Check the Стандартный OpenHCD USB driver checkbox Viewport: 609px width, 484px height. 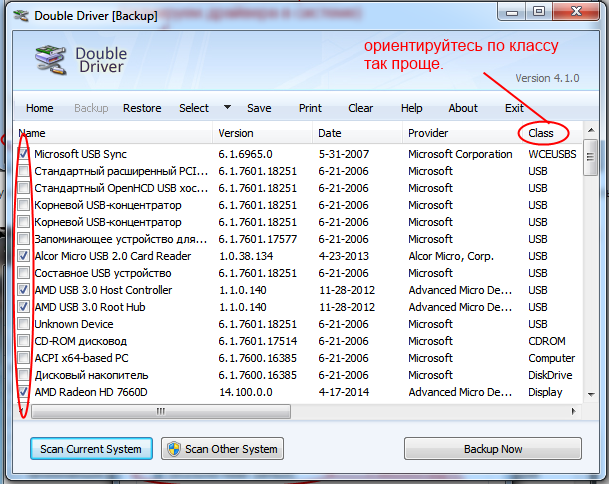(x=24, y=188)
